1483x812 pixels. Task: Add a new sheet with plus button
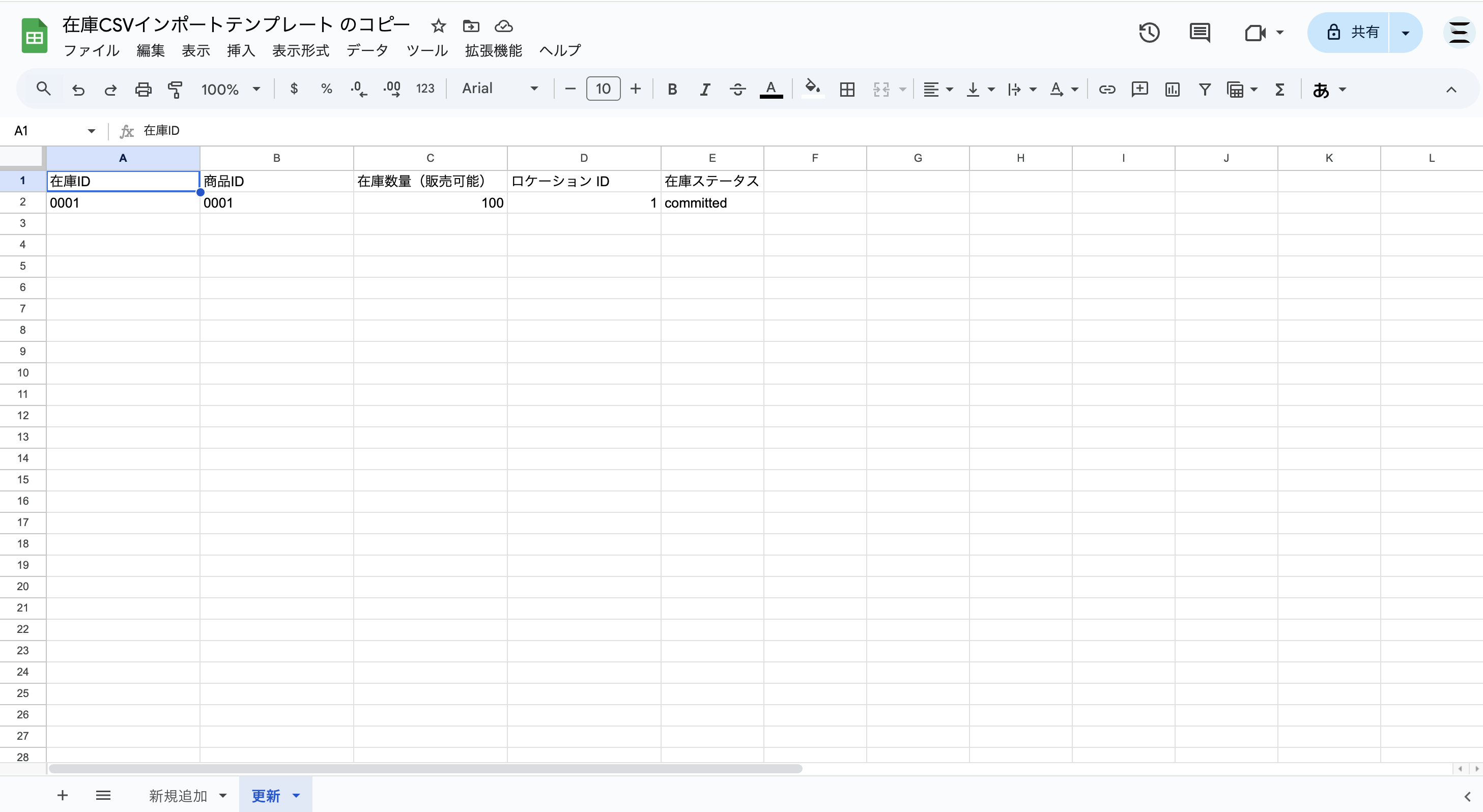coord(63,795)
